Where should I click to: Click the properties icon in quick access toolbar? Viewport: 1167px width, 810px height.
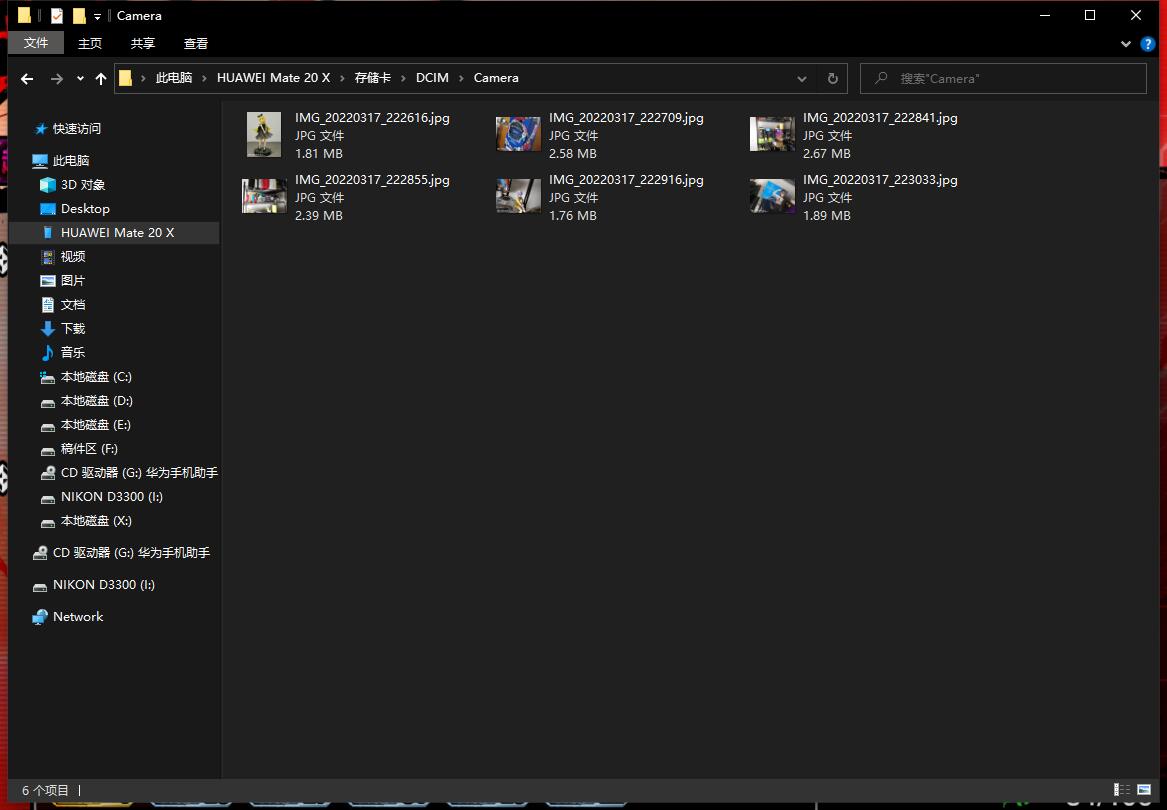(57, 16)
